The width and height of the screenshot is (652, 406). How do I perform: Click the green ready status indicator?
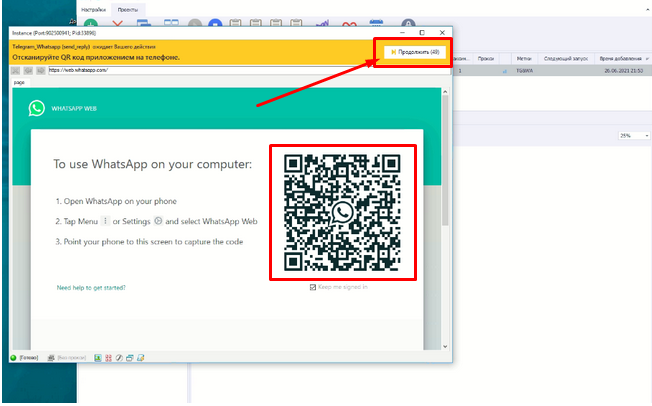[x=13, y=358]
